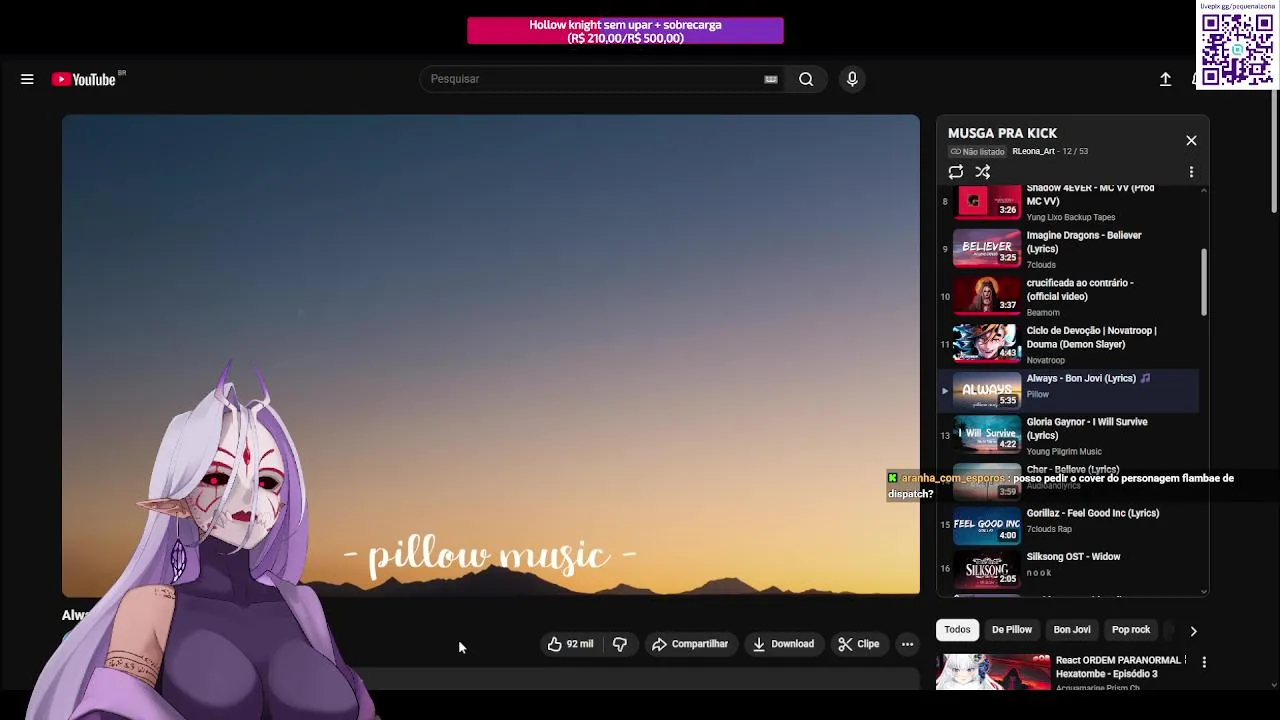Open the playlist three-dot options menu
The image size is (1280, 720).
[x=1191, y=172]
